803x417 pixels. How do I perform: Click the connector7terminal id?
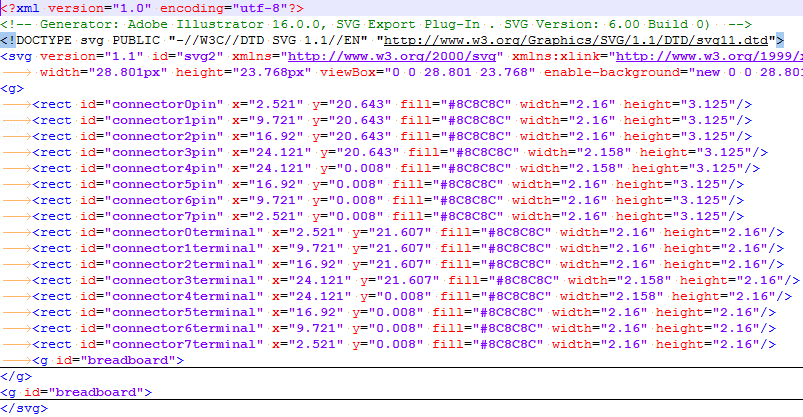click(172, 345)
